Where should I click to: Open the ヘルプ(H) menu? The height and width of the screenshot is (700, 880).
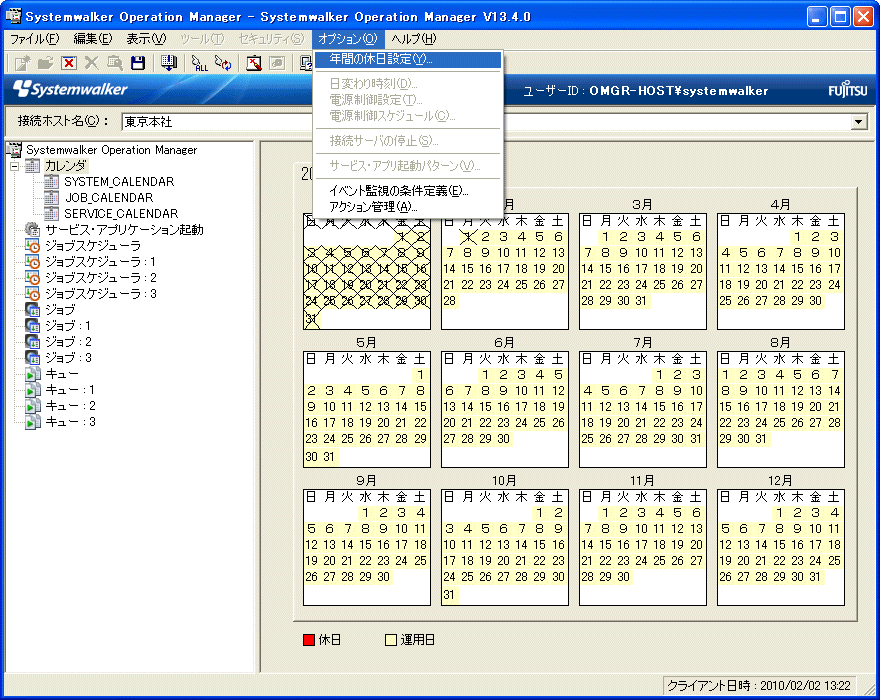[x=414, y=39]
